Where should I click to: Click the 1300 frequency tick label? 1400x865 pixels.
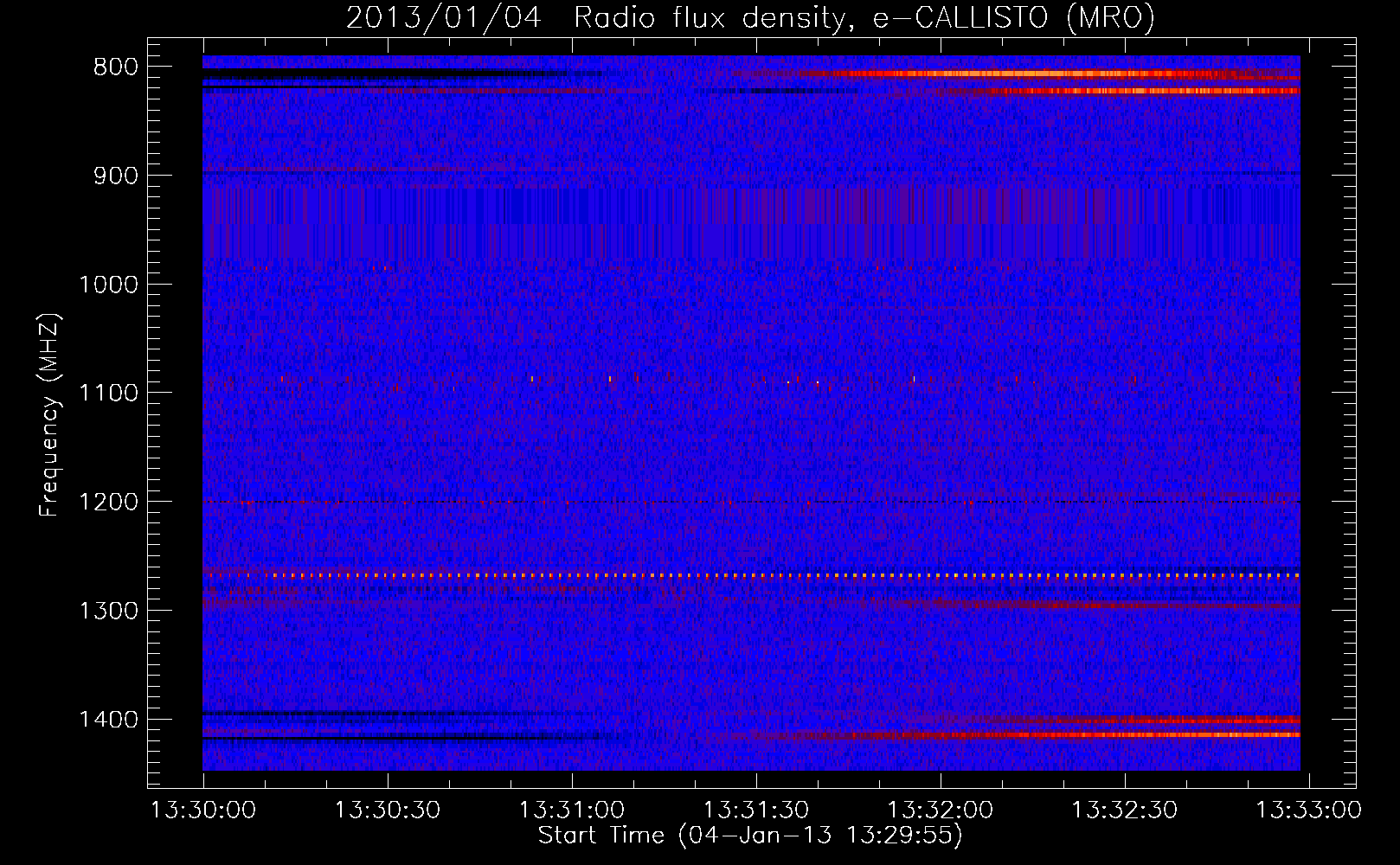click(109, 611)
